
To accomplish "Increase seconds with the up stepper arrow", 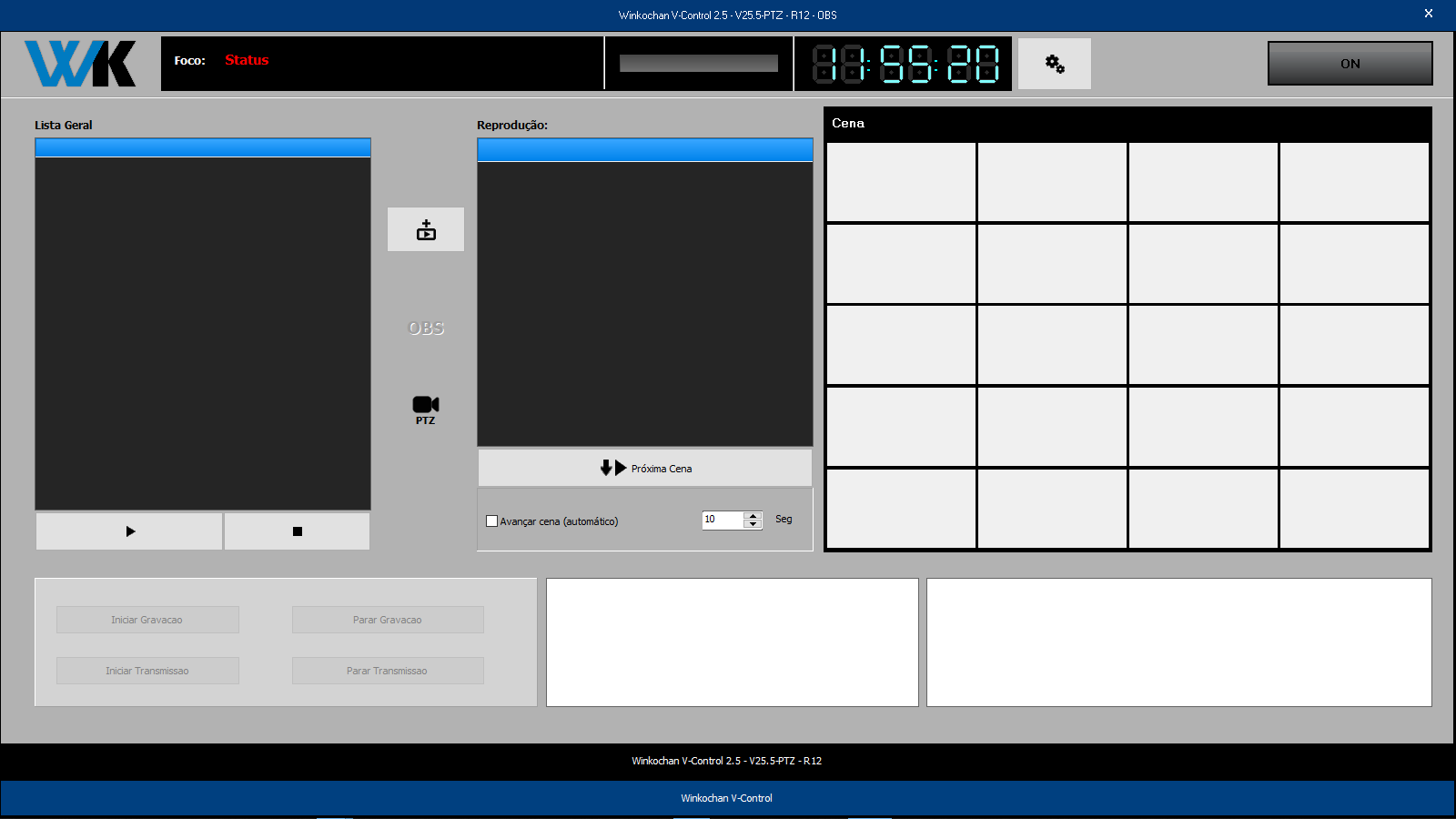I will point(753,515).
